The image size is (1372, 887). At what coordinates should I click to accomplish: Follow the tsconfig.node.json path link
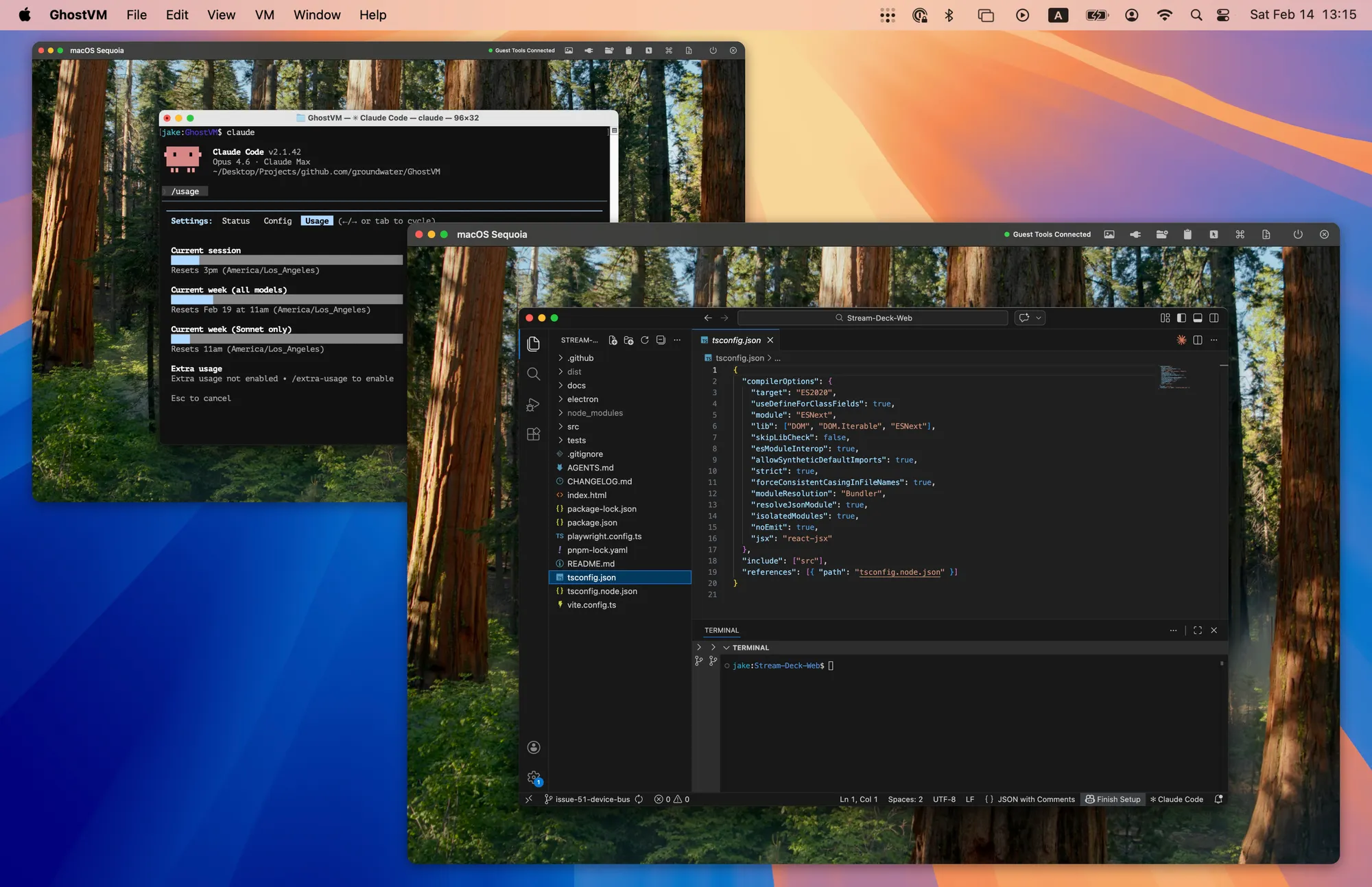click(899, 572)
